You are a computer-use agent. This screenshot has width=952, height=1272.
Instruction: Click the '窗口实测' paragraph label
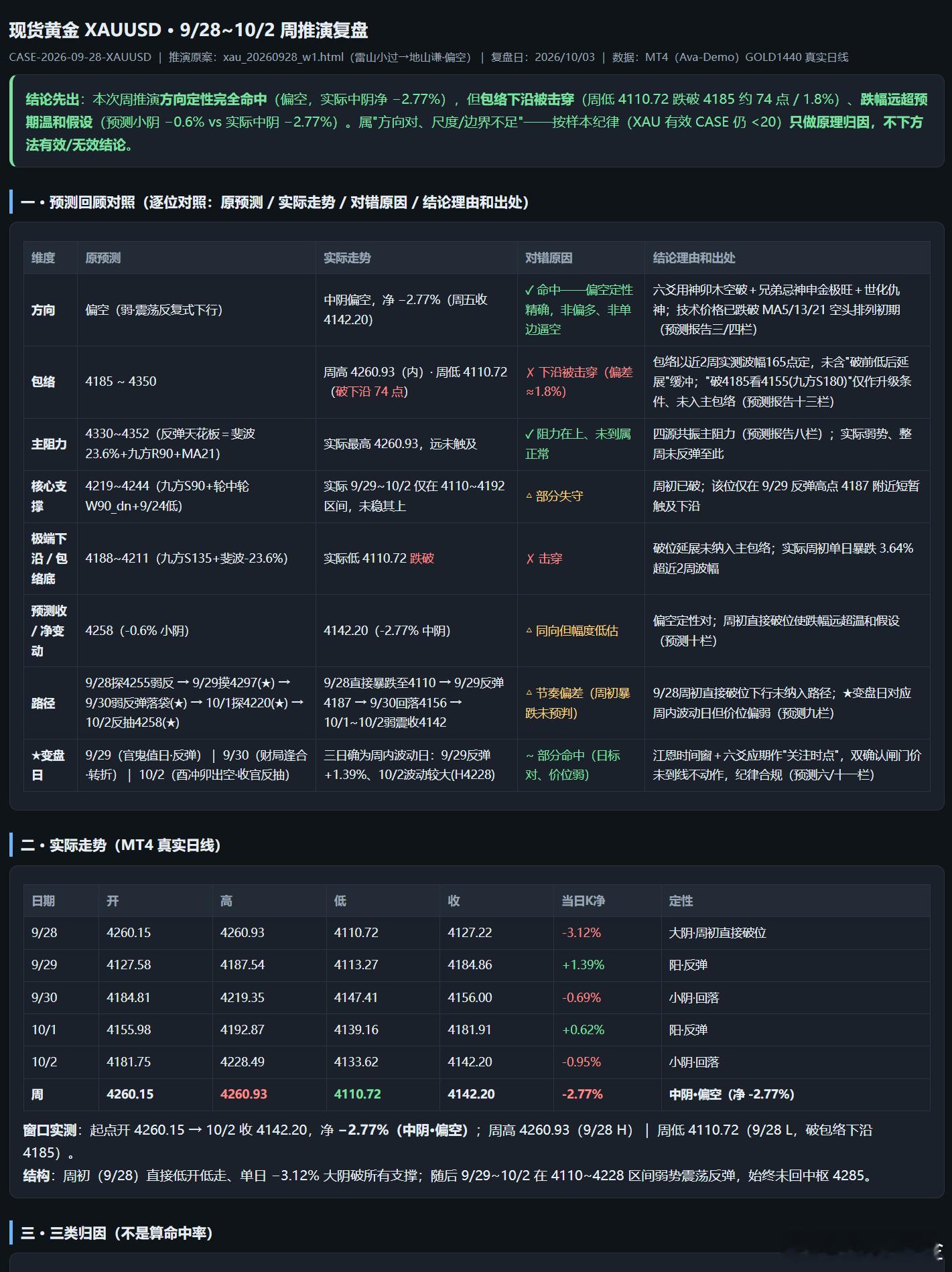[x=50, y=1130]
